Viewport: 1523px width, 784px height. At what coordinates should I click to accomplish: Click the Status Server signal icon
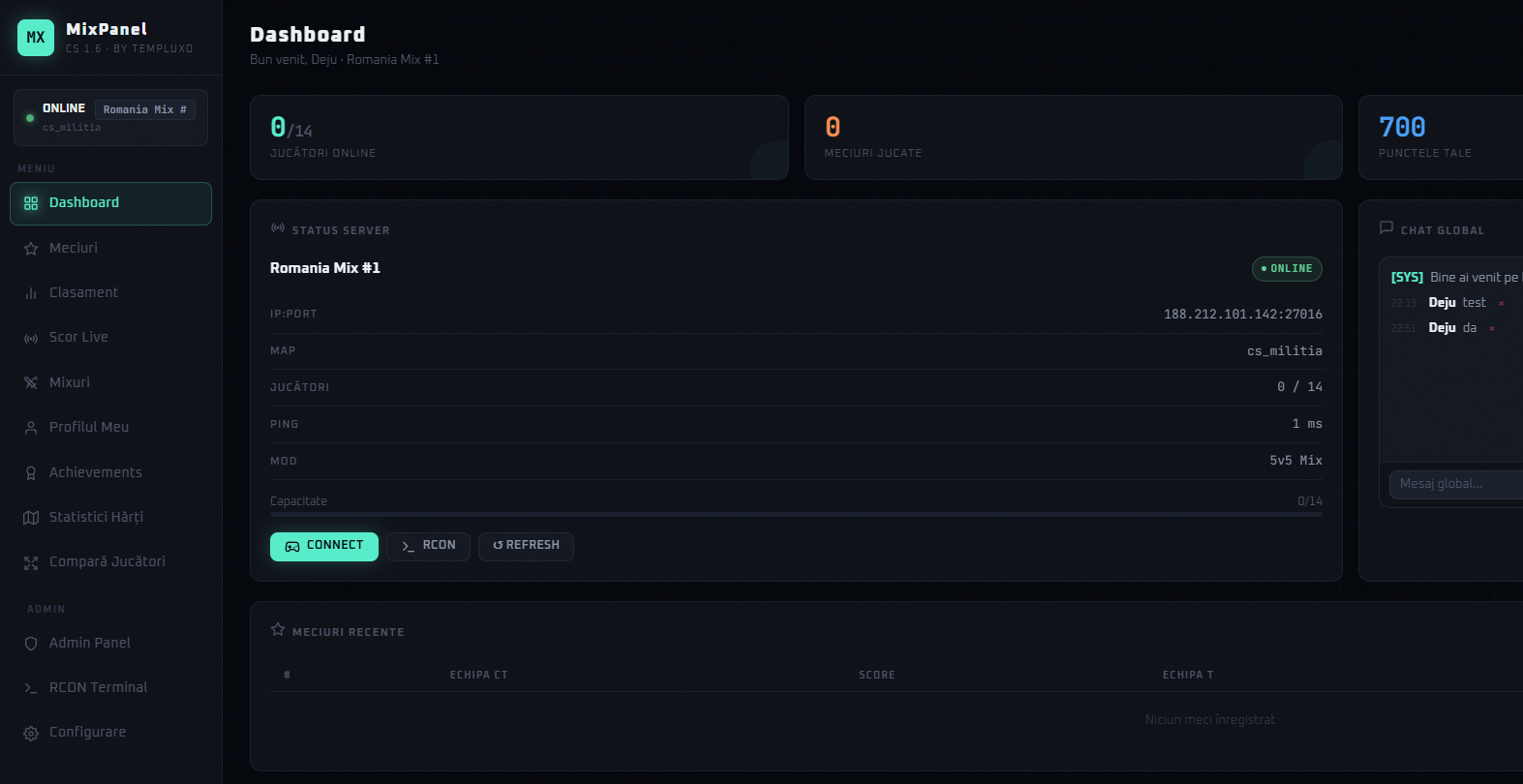[277, 228]
